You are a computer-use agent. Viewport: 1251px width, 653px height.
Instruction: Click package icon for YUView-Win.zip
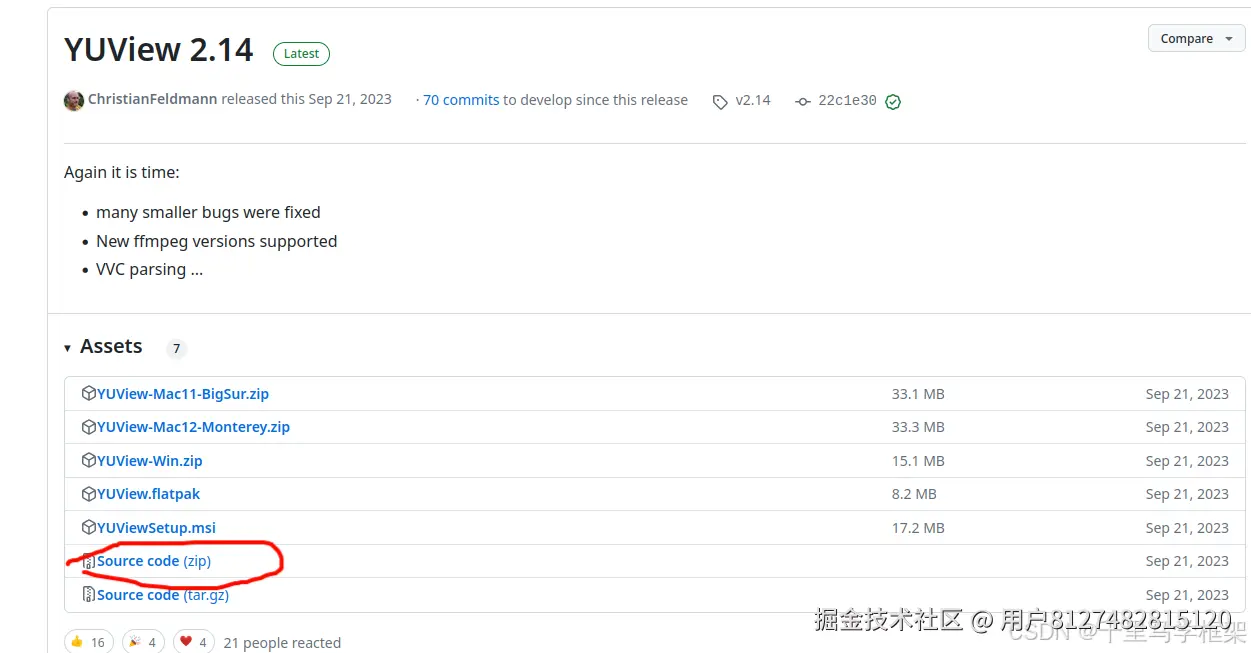pyautogui.click(x=89, y=461)
